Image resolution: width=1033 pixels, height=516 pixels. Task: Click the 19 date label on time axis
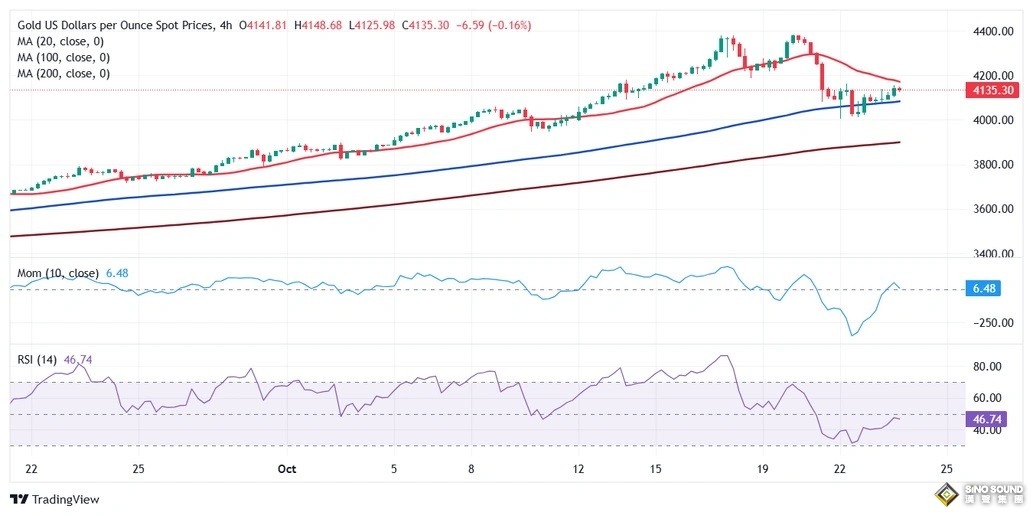(x=763, y=468)
